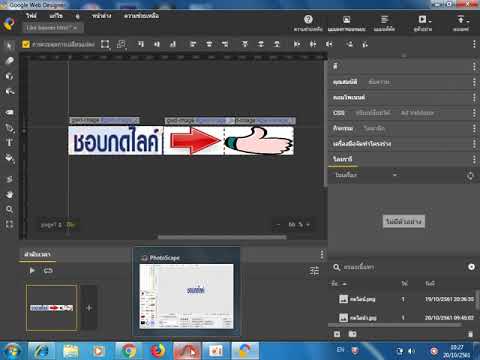The height and width of the screenshot is (360, 480).
Task: Select the Tag tool in left toolbar
Action: 9,112
